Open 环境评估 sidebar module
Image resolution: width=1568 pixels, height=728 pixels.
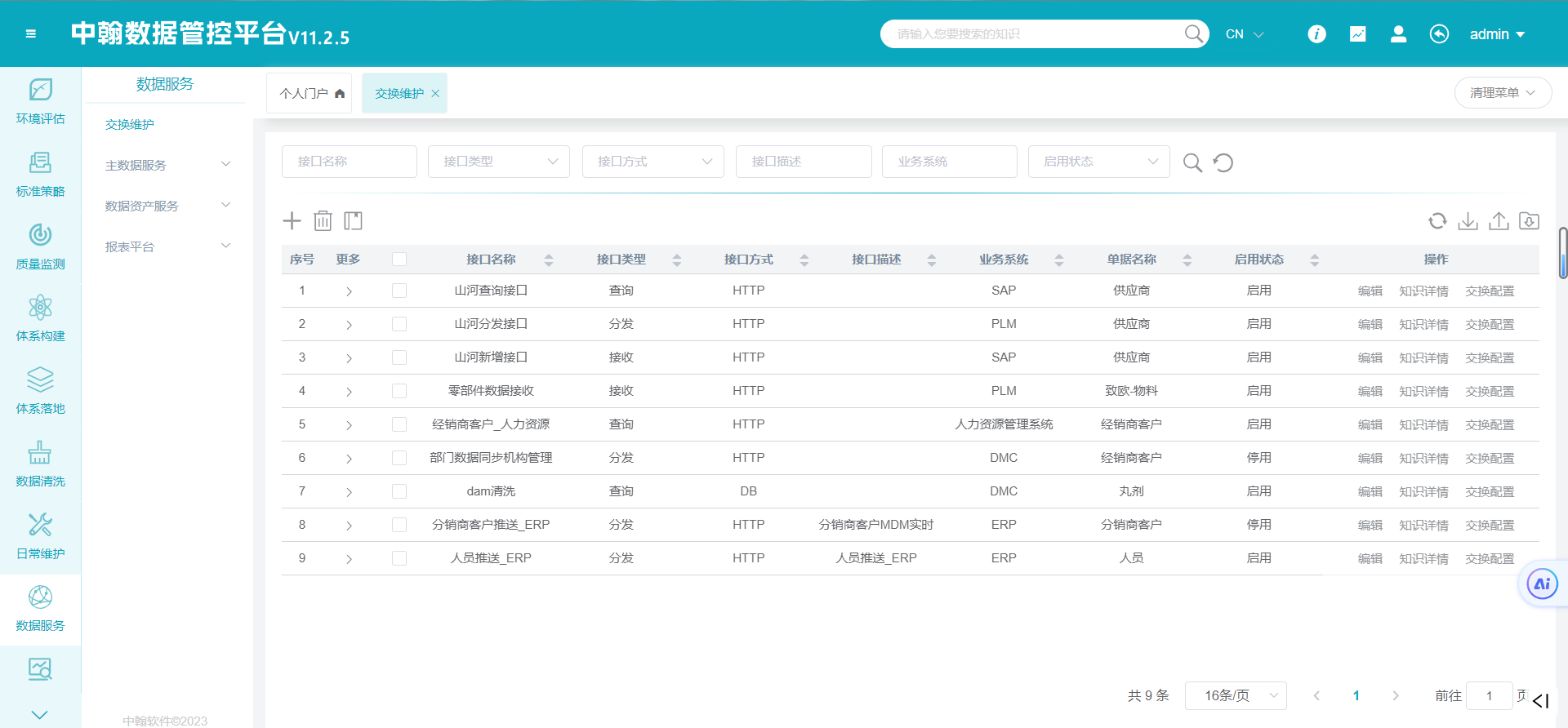40,102
